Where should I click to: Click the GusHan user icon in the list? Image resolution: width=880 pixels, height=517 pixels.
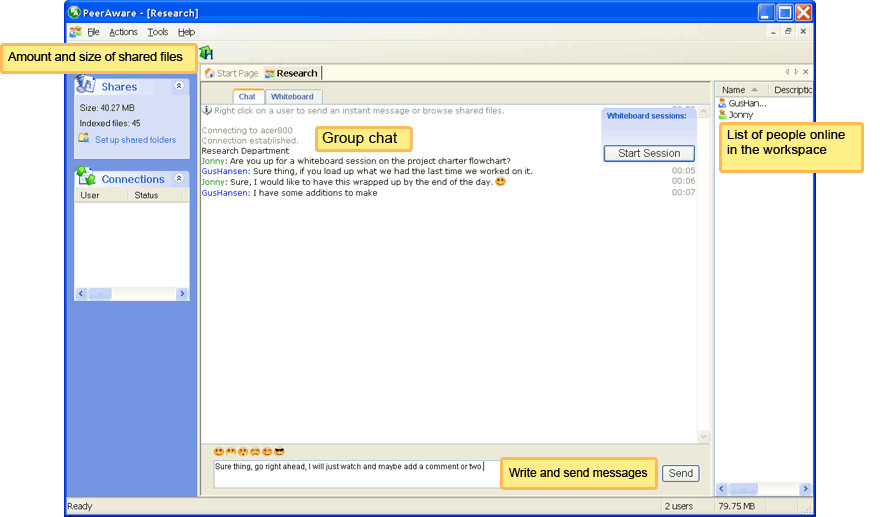point(722,103)
